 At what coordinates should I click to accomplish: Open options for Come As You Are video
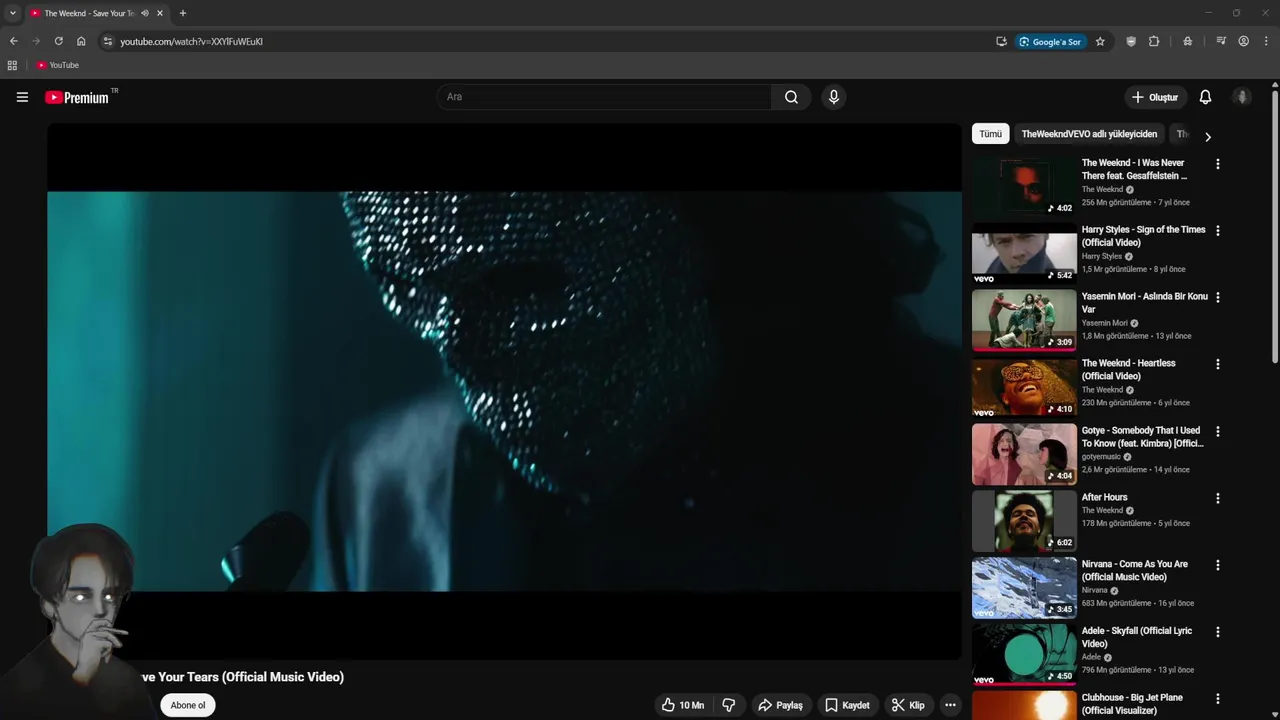point(1217,565)
